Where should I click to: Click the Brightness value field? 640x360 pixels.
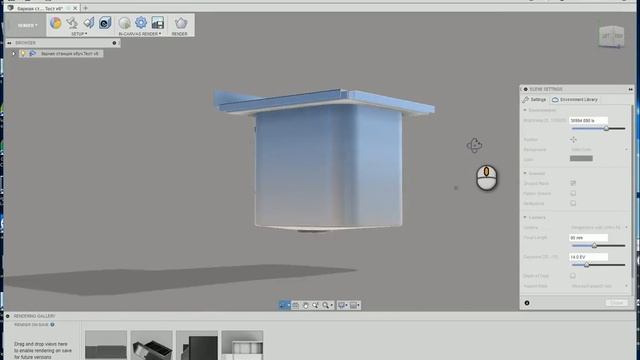[588, 120]
